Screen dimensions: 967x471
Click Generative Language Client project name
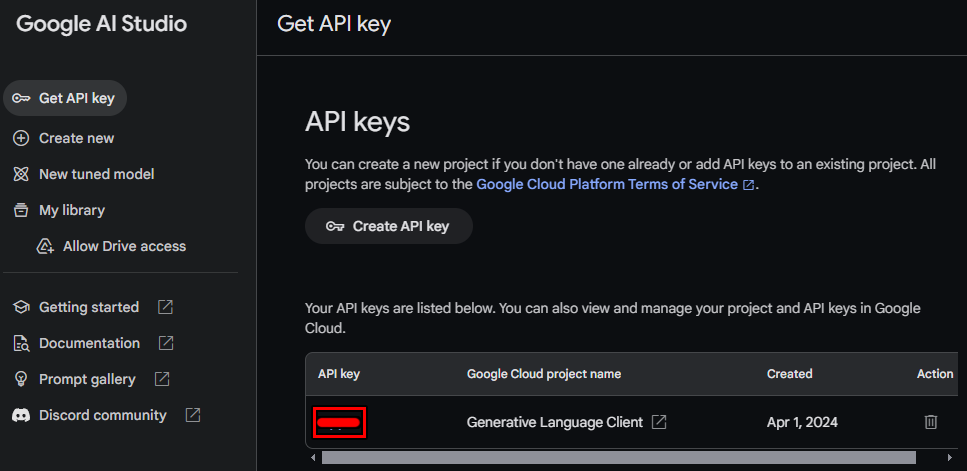(554, 422)
